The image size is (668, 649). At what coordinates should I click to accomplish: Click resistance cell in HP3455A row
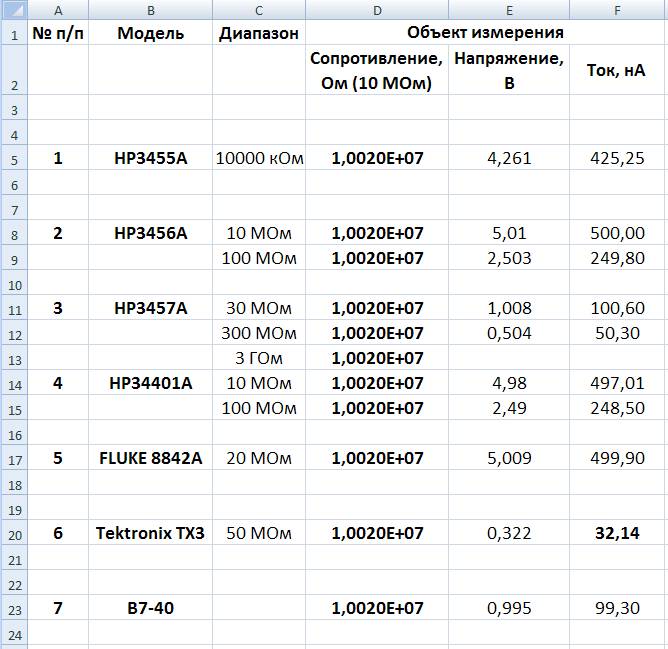(x=377, y=158)
